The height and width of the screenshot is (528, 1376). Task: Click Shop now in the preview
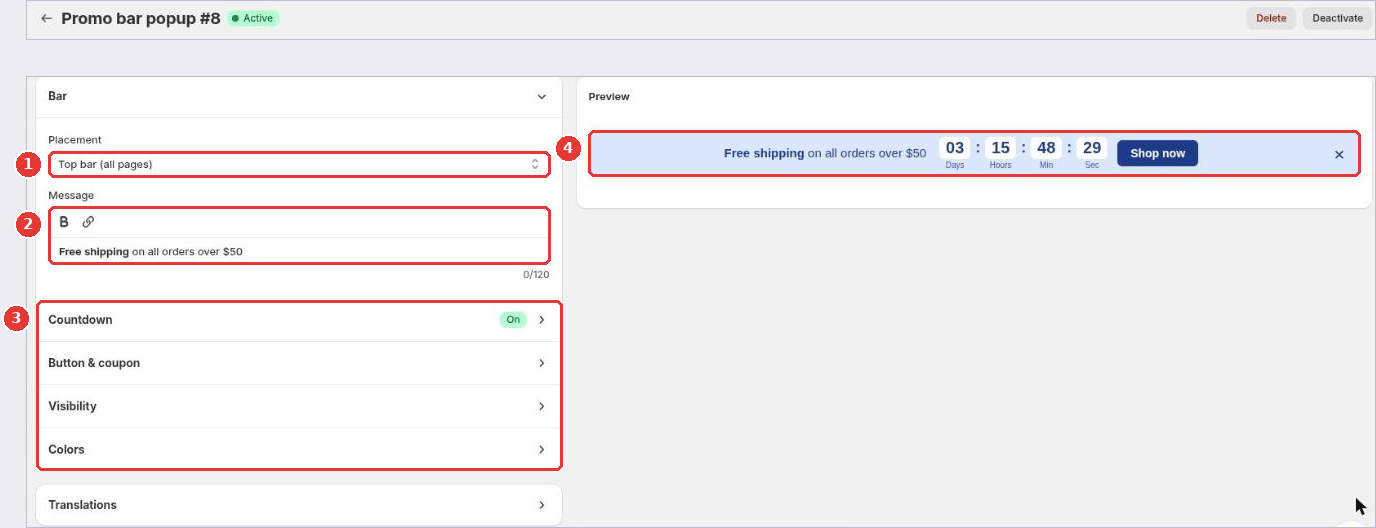pos(1157,153)
